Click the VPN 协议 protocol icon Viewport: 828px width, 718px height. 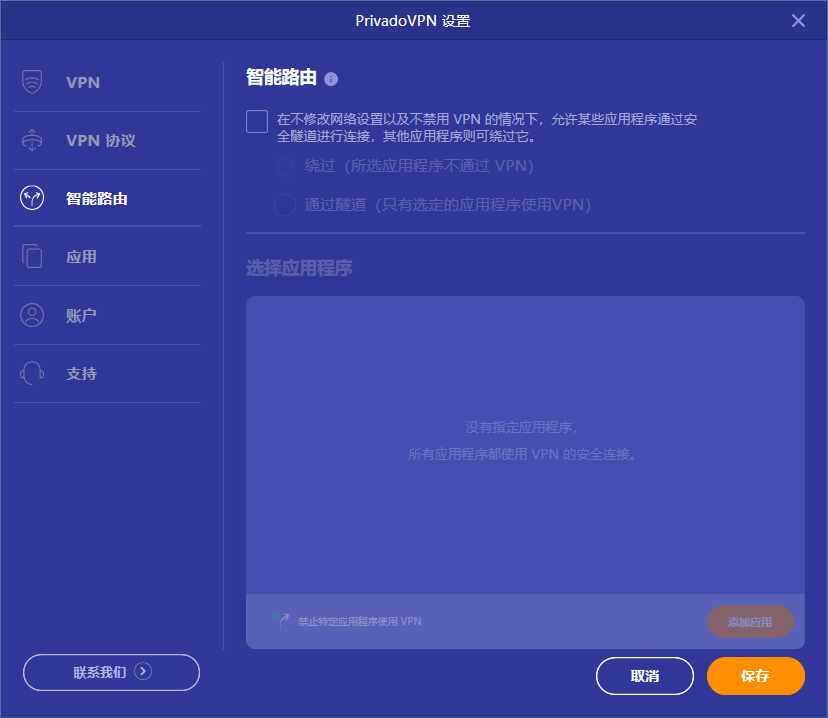pos(32,140)
